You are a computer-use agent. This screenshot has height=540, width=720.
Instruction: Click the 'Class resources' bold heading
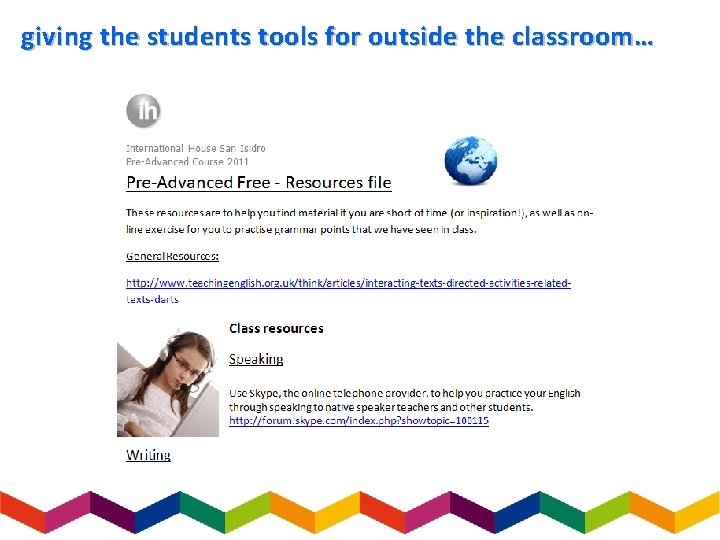click(276, 329)
